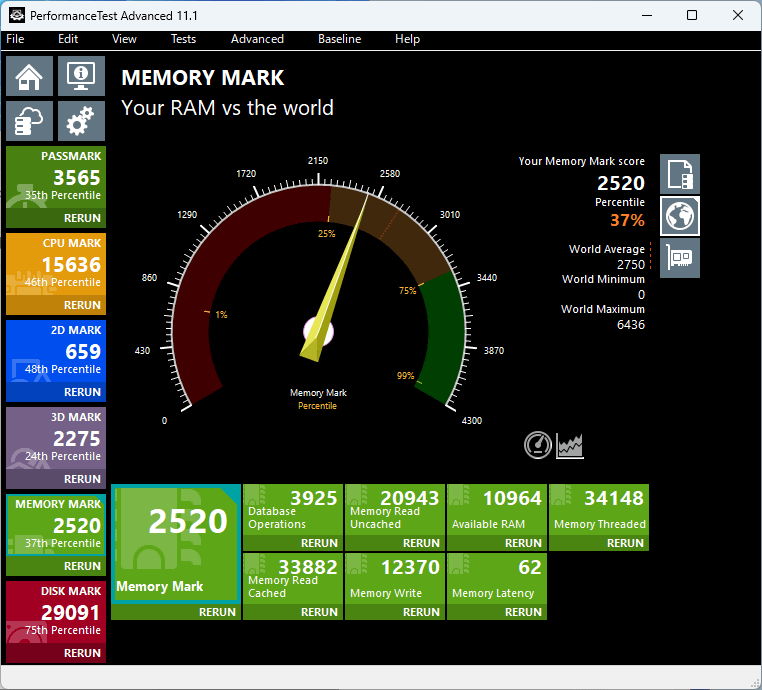Open the System Information monitor icon
Image resolution: width=762 pixels, height=690 pixels.
(x=81, y=75)
